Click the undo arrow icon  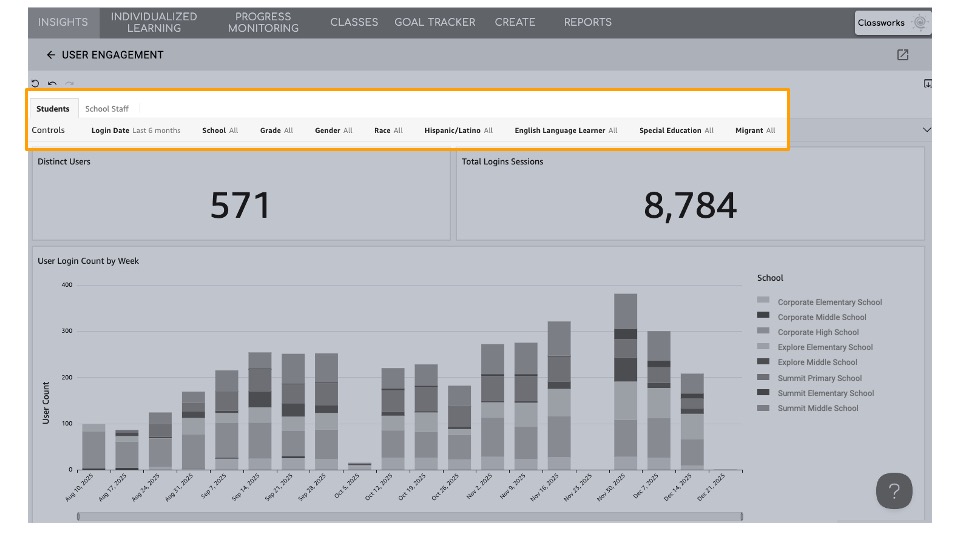[52, 84]
